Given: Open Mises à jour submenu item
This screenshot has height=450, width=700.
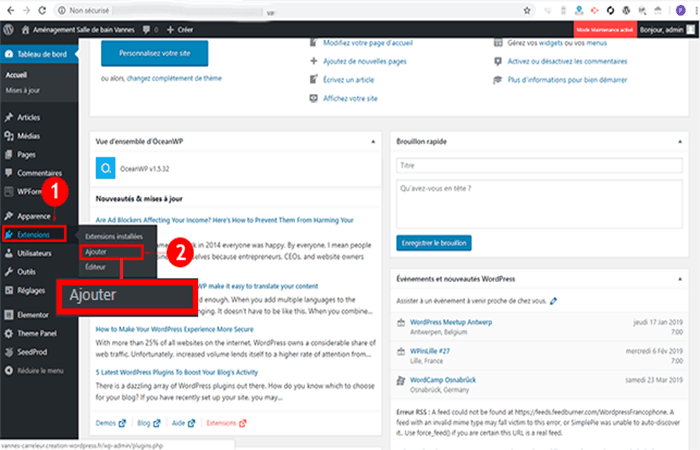Looking at the screenshot, I should 22,90.
